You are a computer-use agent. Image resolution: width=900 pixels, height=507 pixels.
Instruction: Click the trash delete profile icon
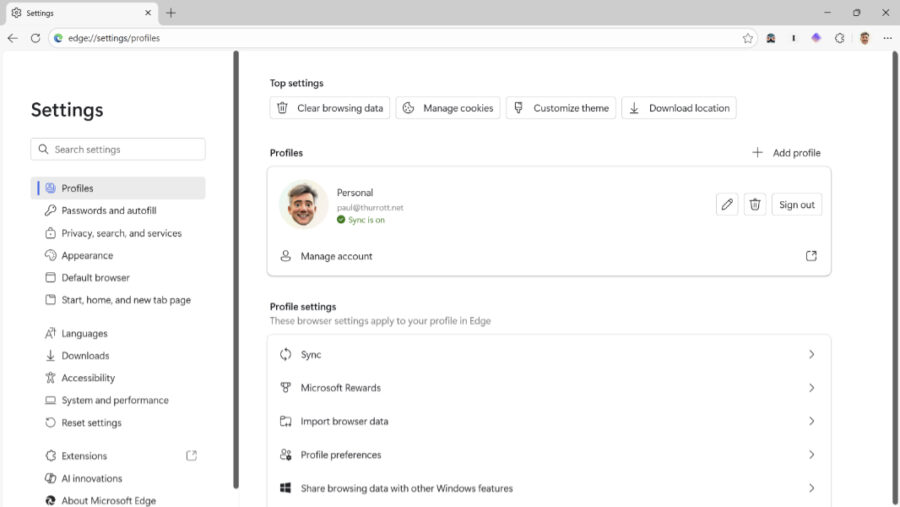click(x=755, y=204)
